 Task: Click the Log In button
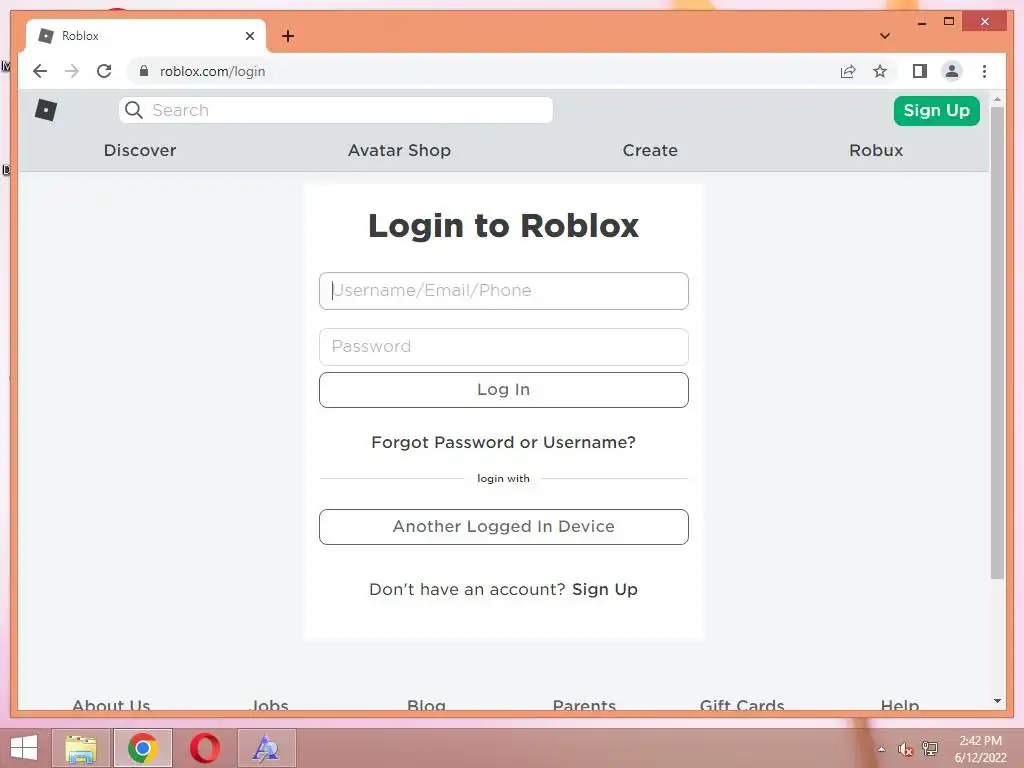click(504, 390)
